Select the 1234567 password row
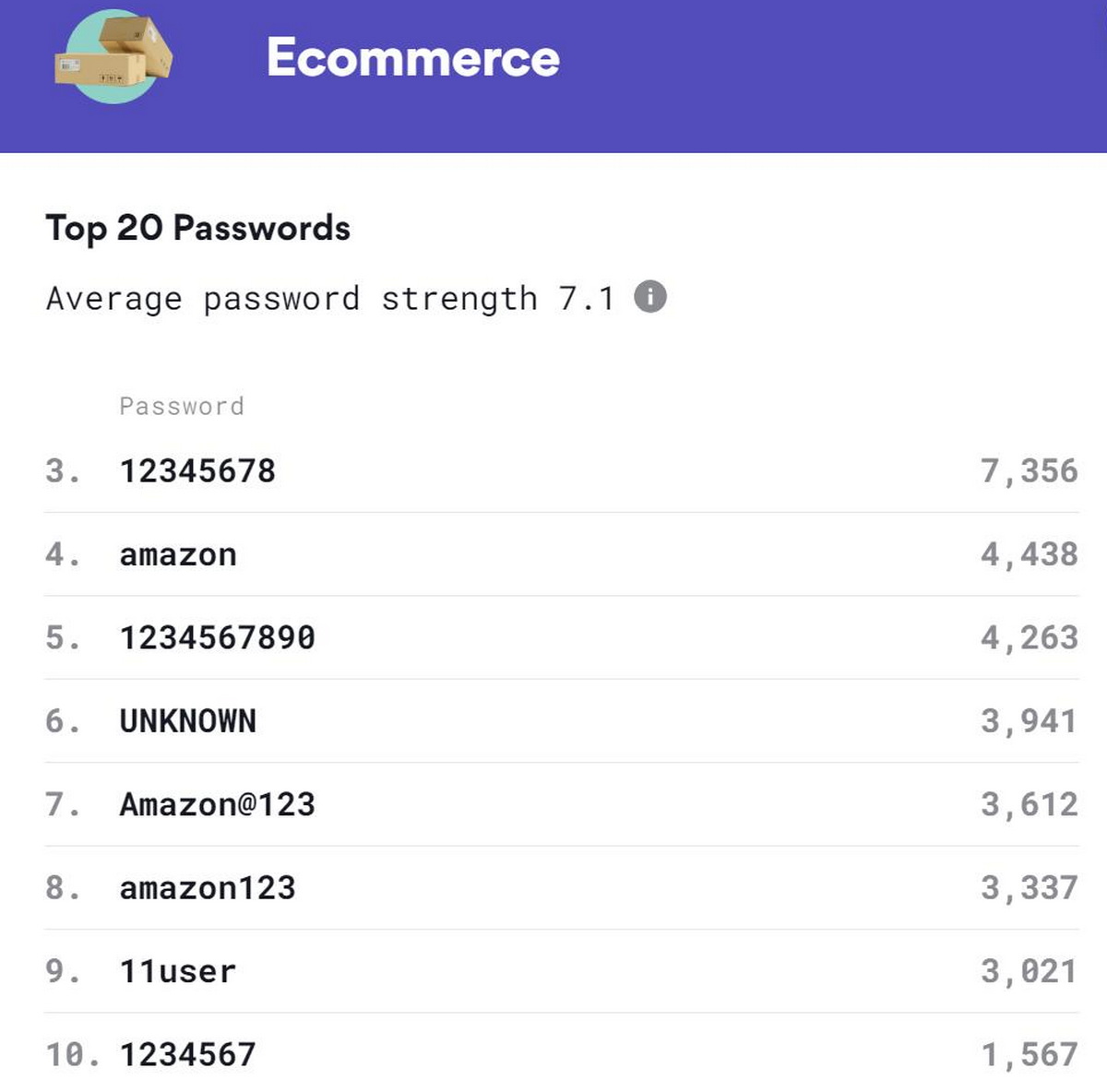This screenshot has width=1107, height=1092. pos(188,1054)
